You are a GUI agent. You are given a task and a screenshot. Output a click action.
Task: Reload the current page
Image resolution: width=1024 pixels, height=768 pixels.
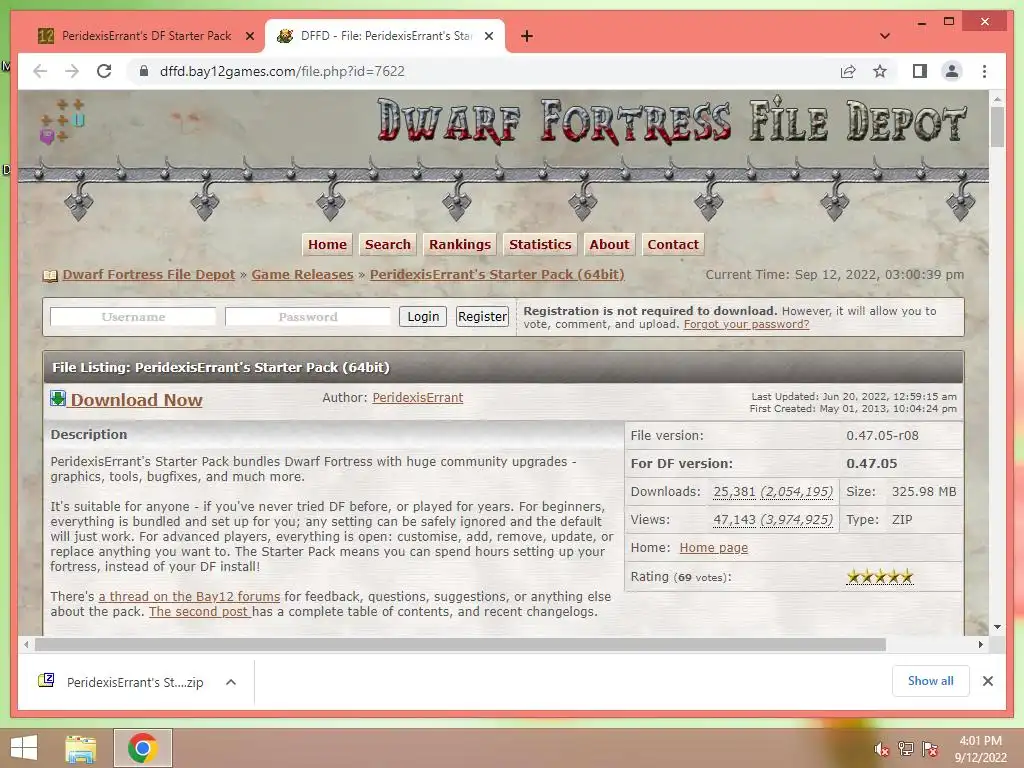[104, 71]
